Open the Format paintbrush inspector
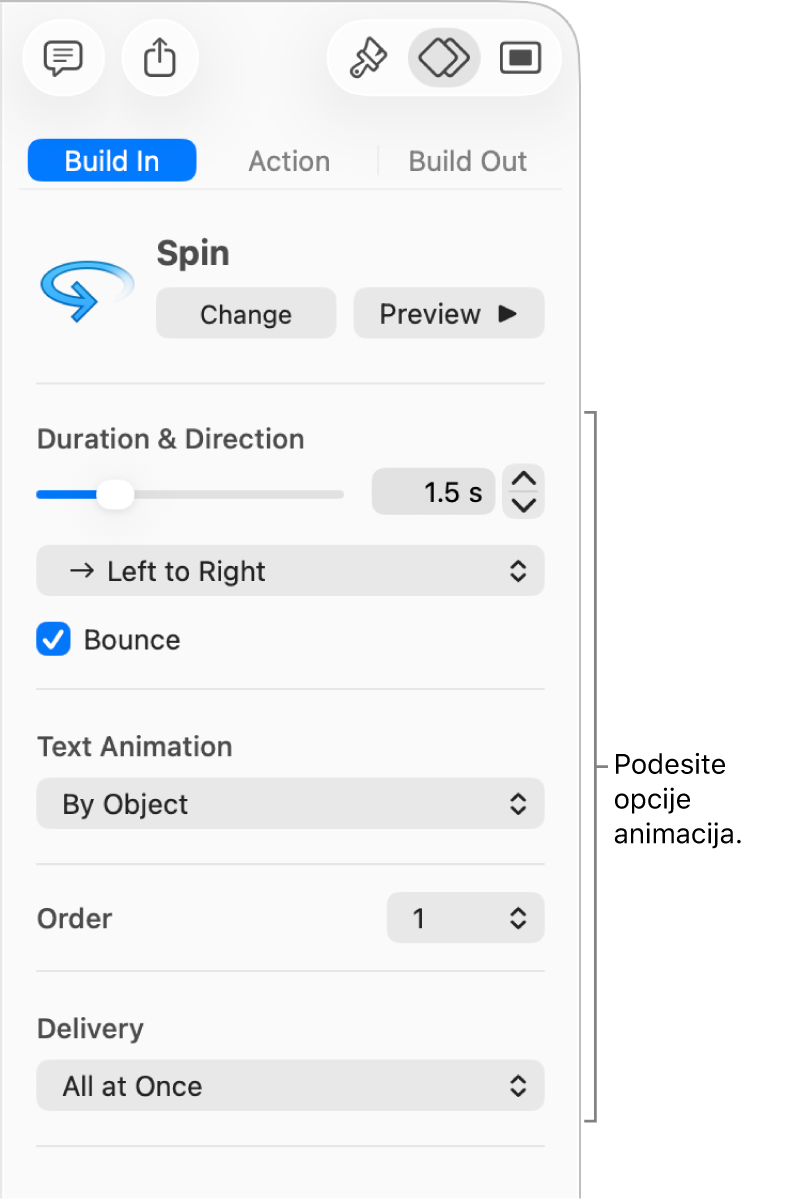Screen dimensions: 798x1199 coord(368,58)
